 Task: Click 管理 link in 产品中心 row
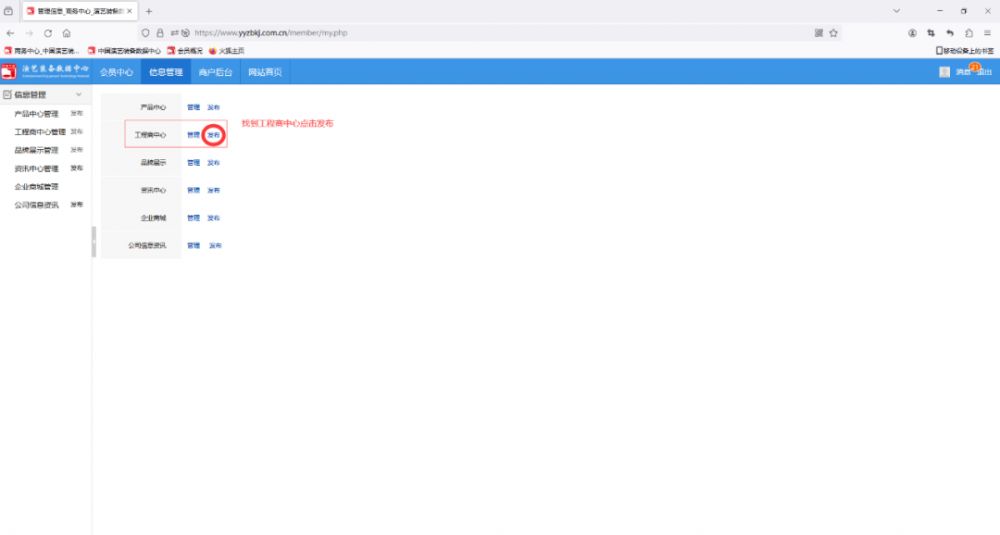pos(193,107)
